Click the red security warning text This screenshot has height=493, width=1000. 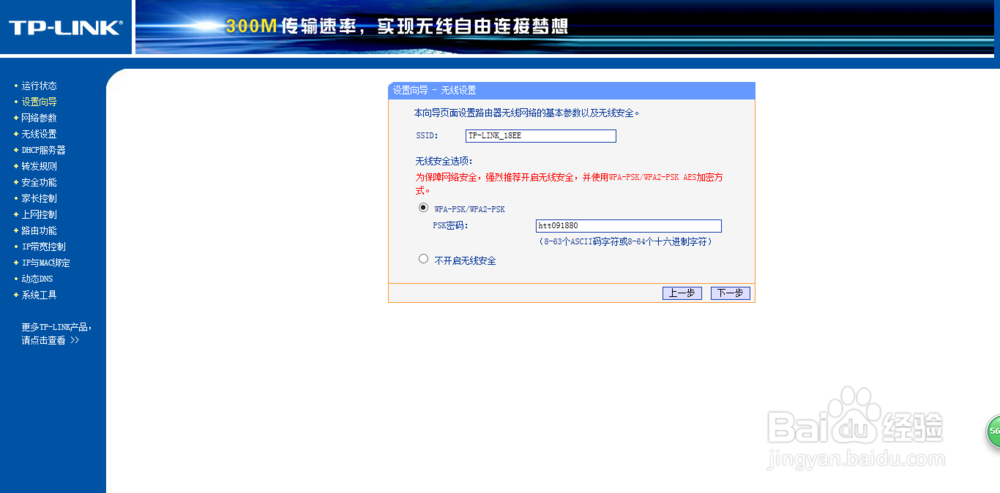[x=570, y=184]
